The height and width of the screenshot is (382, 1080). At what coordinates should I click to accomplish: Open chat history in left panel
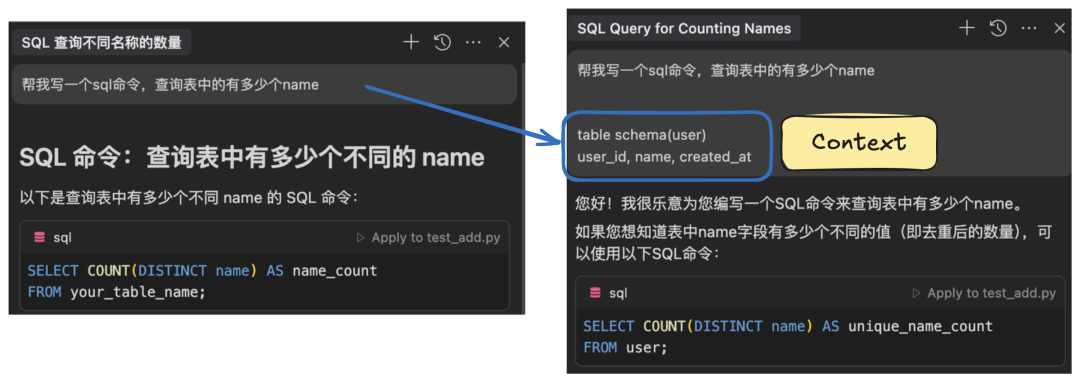click(x=442, y=43)
